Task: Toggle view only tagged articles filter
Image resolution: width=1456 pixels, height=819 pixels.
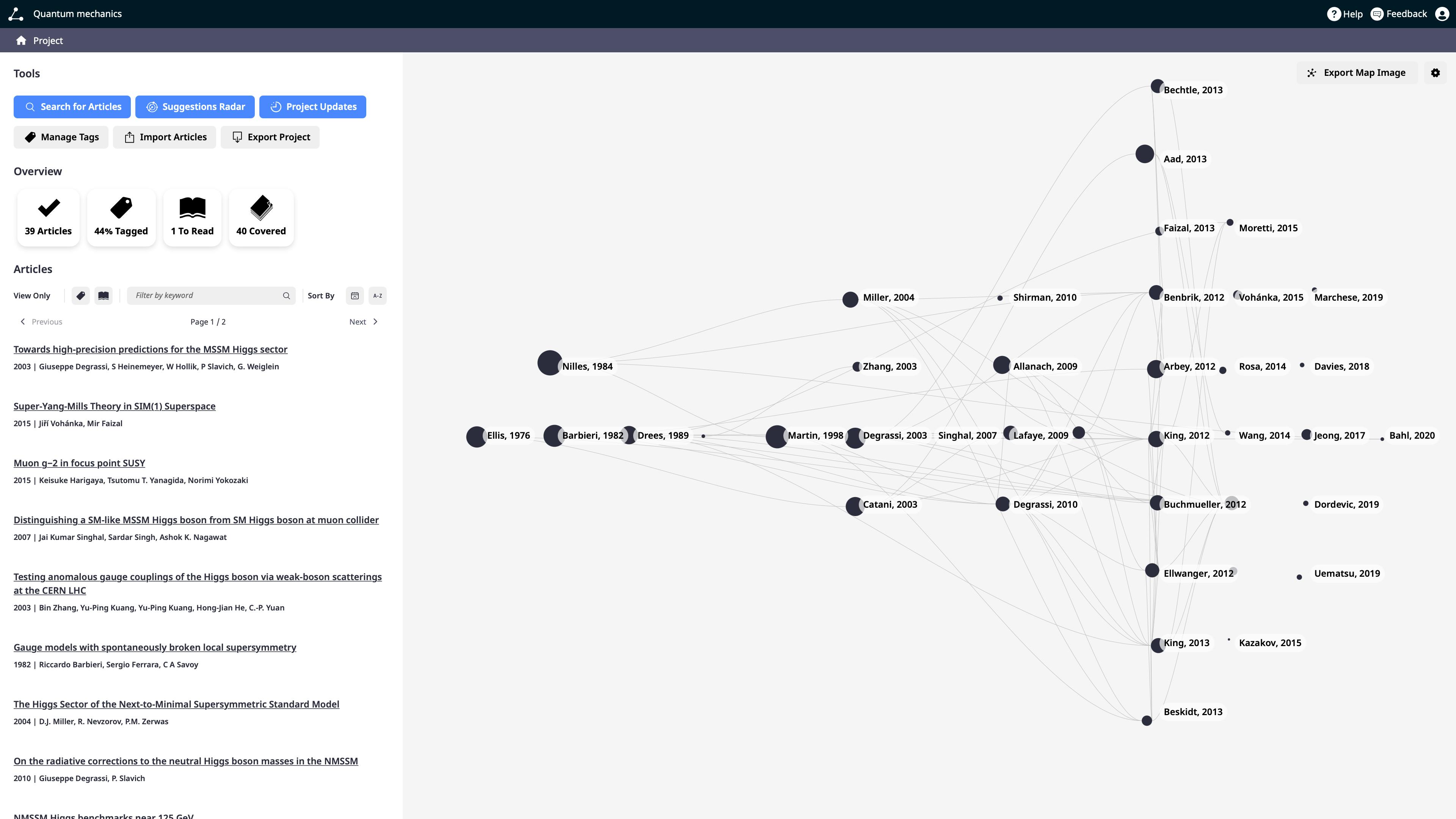Action: (81, 296)
